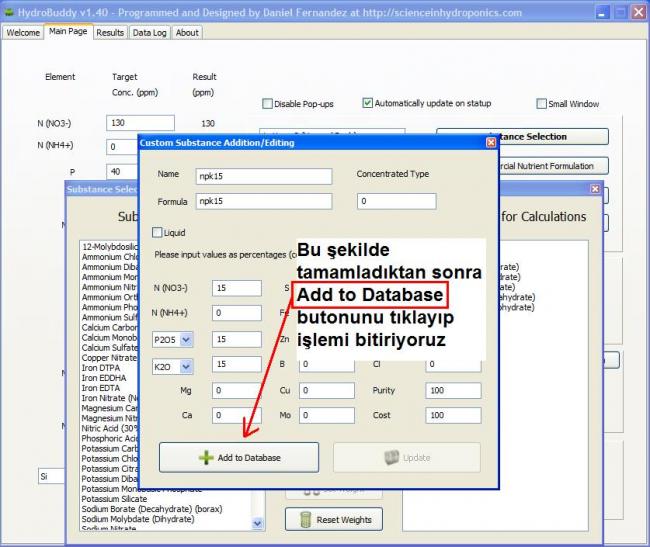
Task: Click the B percentage field
Action: click(327, 365)
